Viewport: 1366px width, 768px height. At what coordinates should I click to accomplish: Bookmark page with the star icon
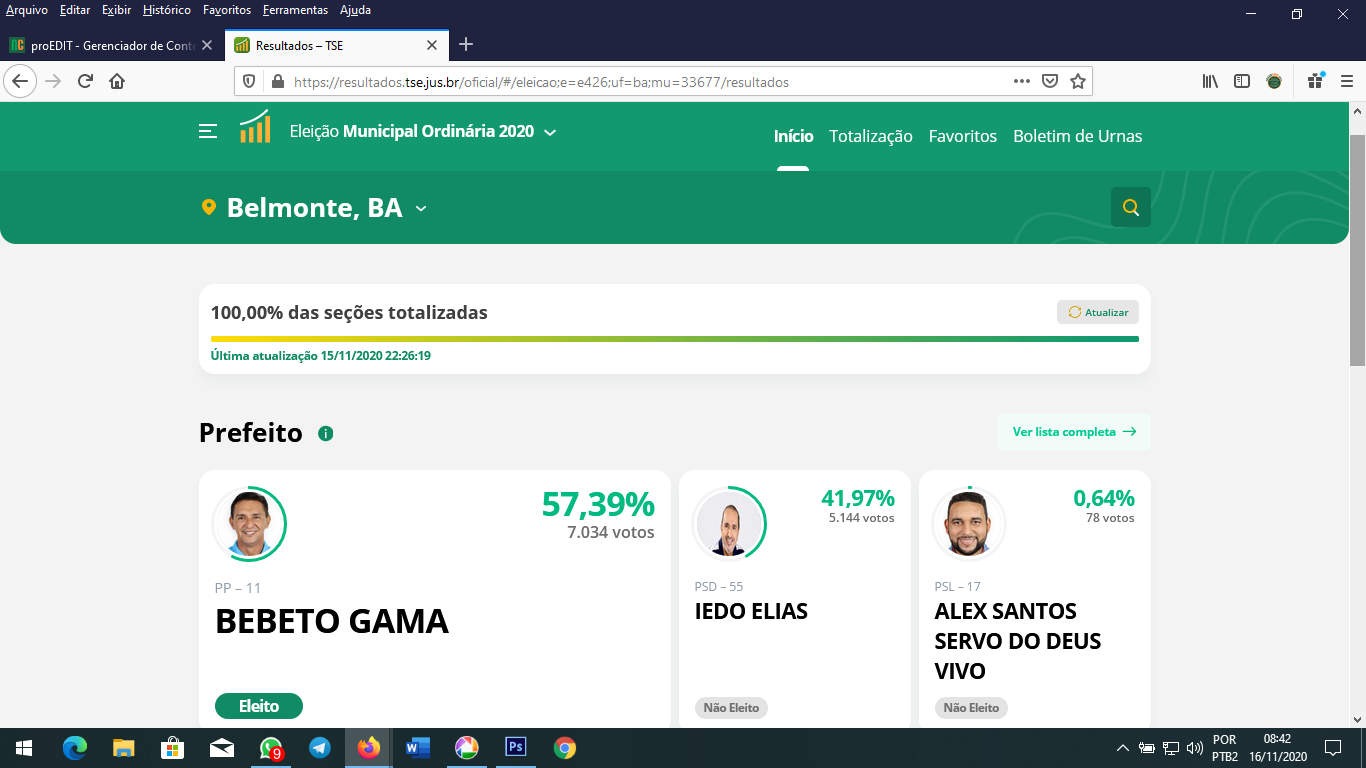pos(1077,82)
